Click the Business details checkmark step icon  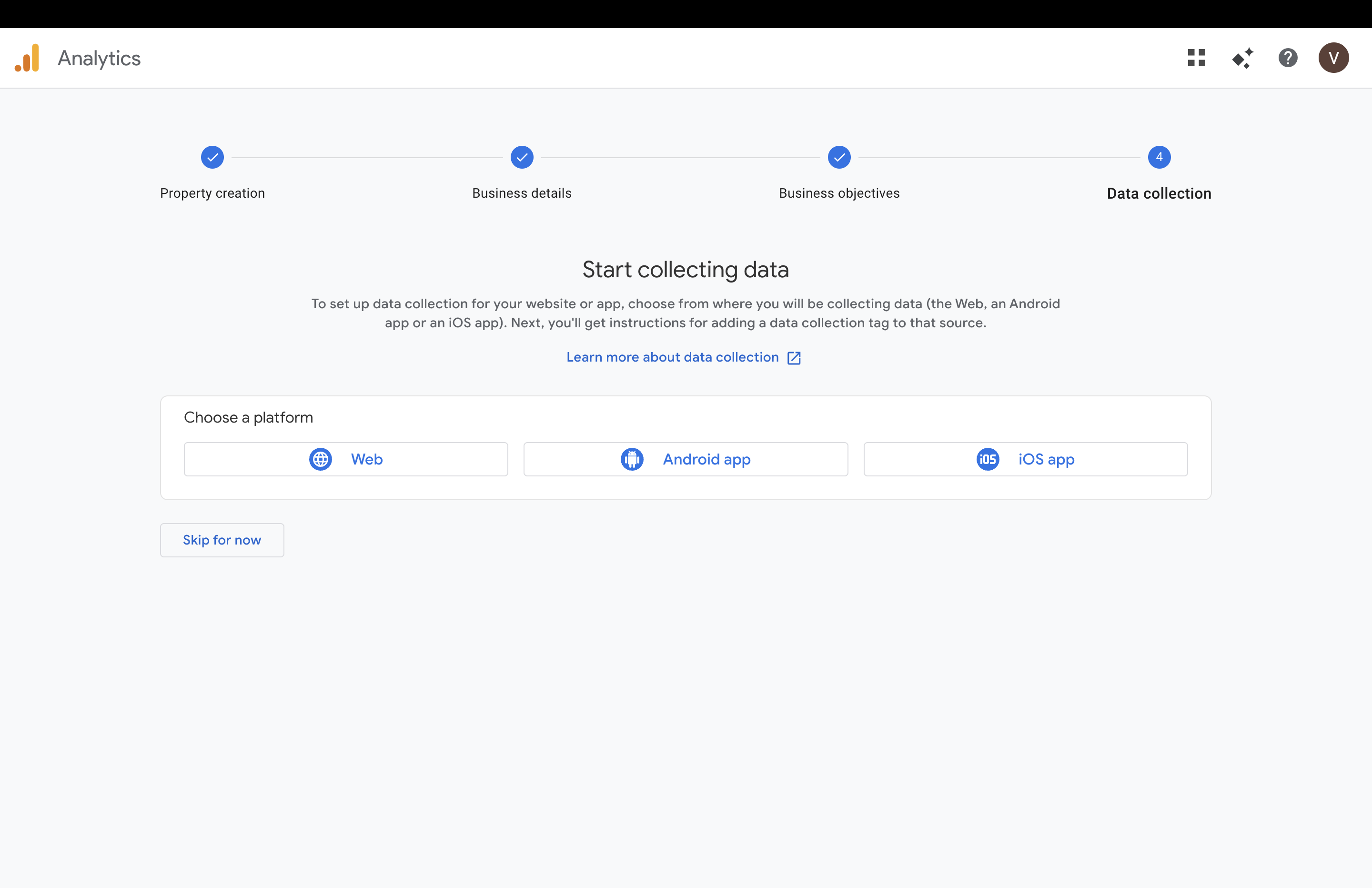point(522,157)
